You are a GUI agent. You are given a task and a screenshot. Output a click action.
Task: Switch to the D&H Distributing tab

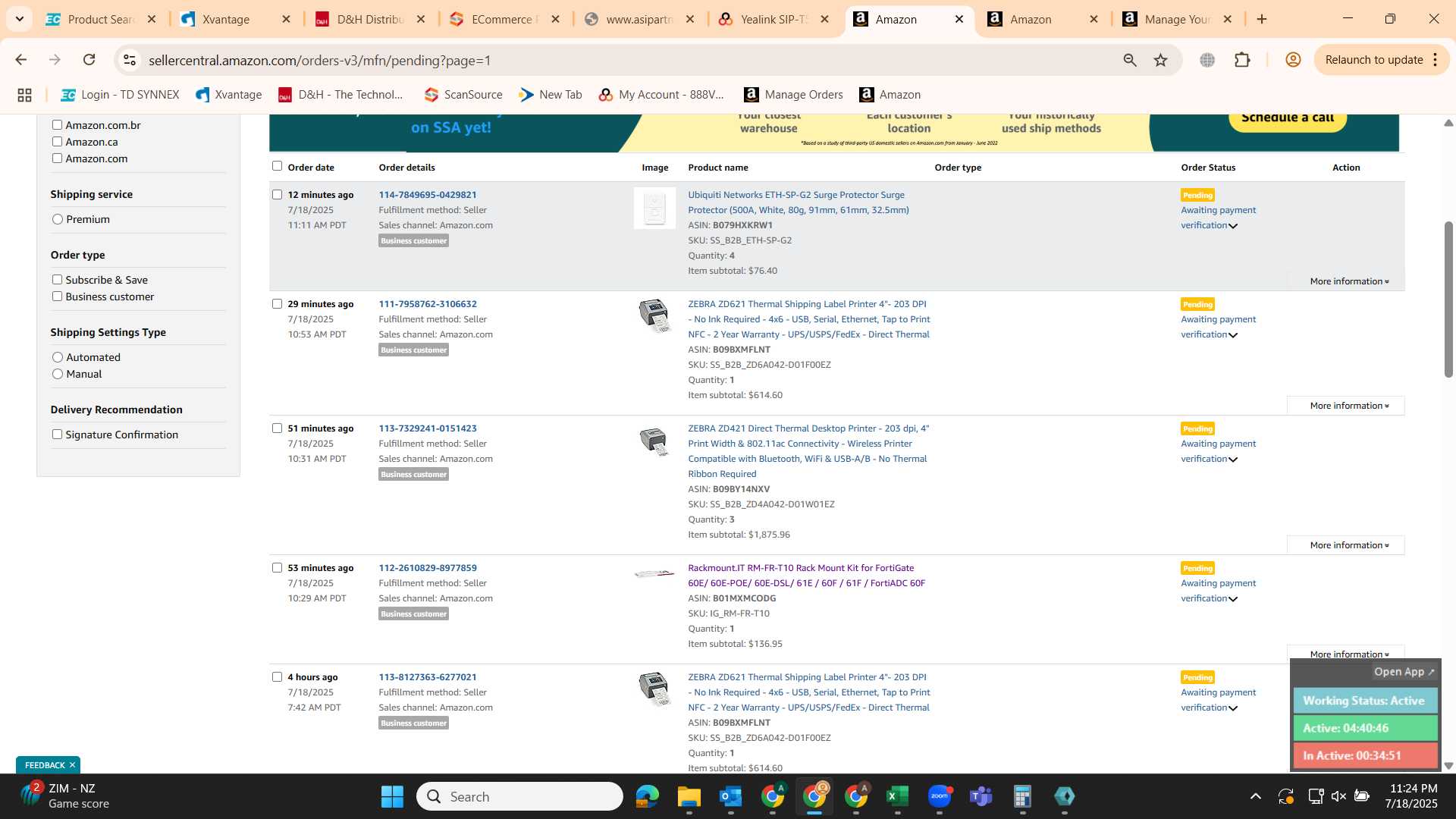click(x=370, y=19)
